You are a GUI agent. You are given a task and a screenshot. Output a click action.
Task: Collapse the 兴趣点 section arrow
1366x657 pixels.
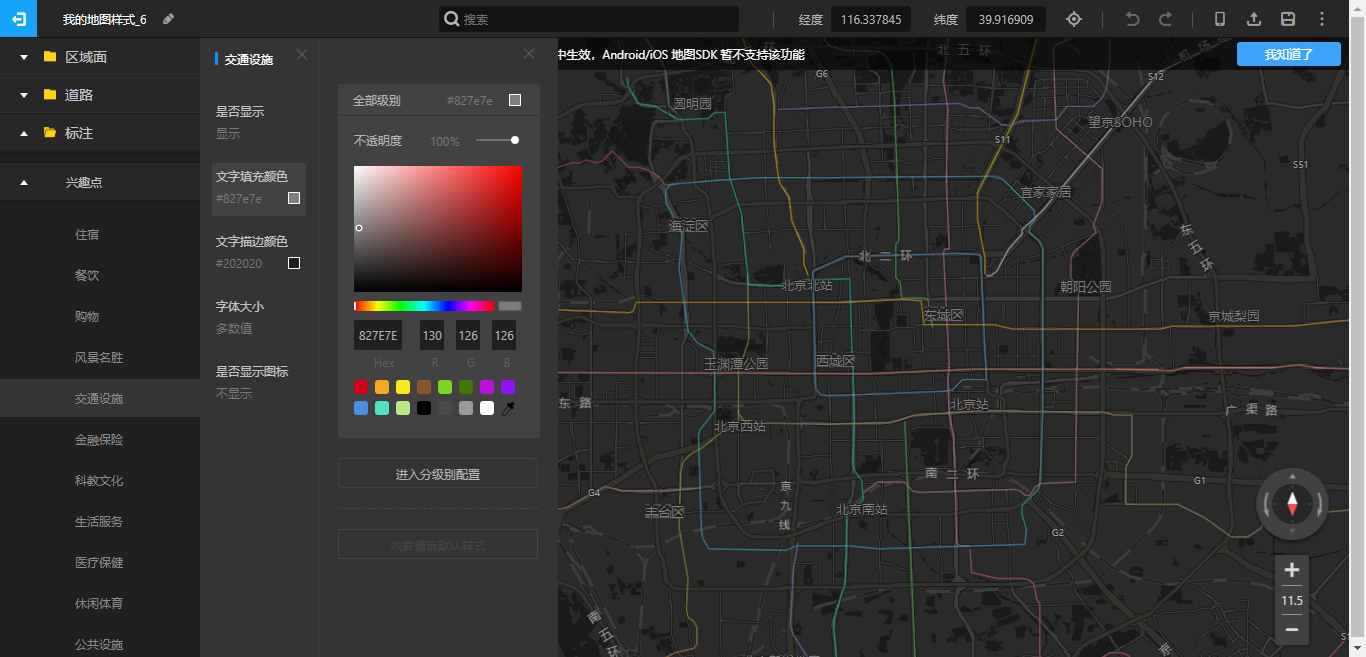coord(24,182)
